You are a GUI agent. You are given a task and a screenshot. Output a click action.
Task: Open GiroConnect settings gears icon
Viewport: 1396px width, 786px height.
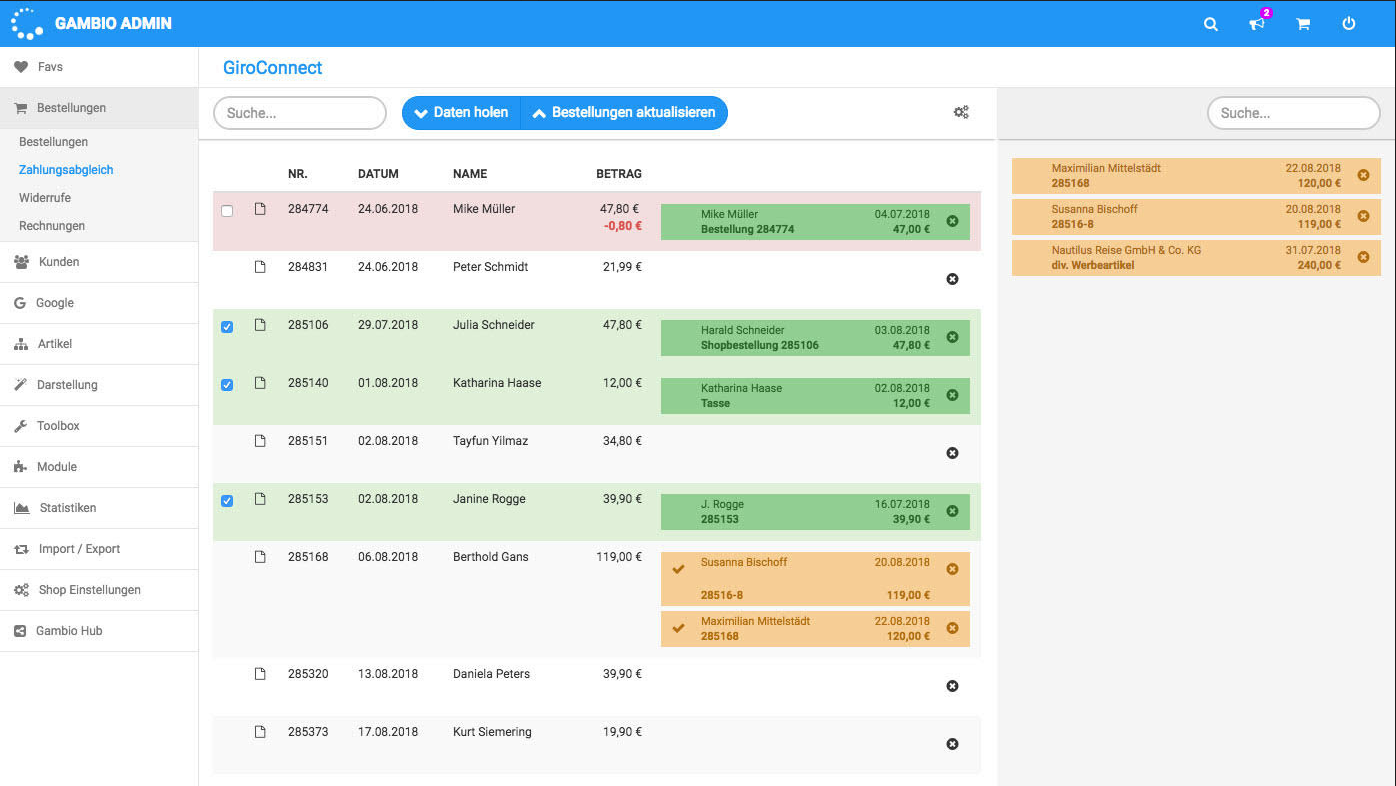(x=961, y=113)
